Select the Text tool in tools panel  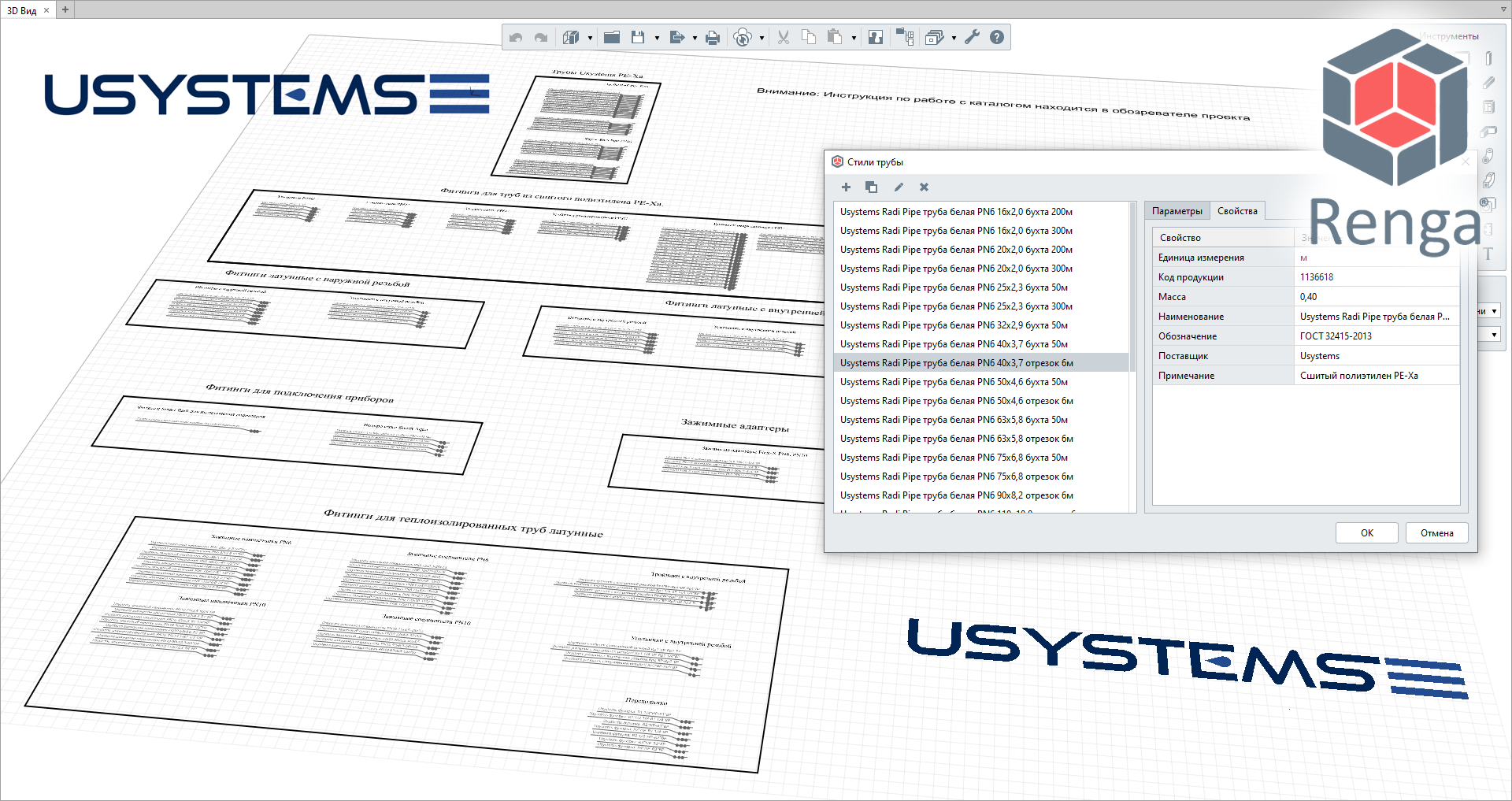click(1488, 254)
